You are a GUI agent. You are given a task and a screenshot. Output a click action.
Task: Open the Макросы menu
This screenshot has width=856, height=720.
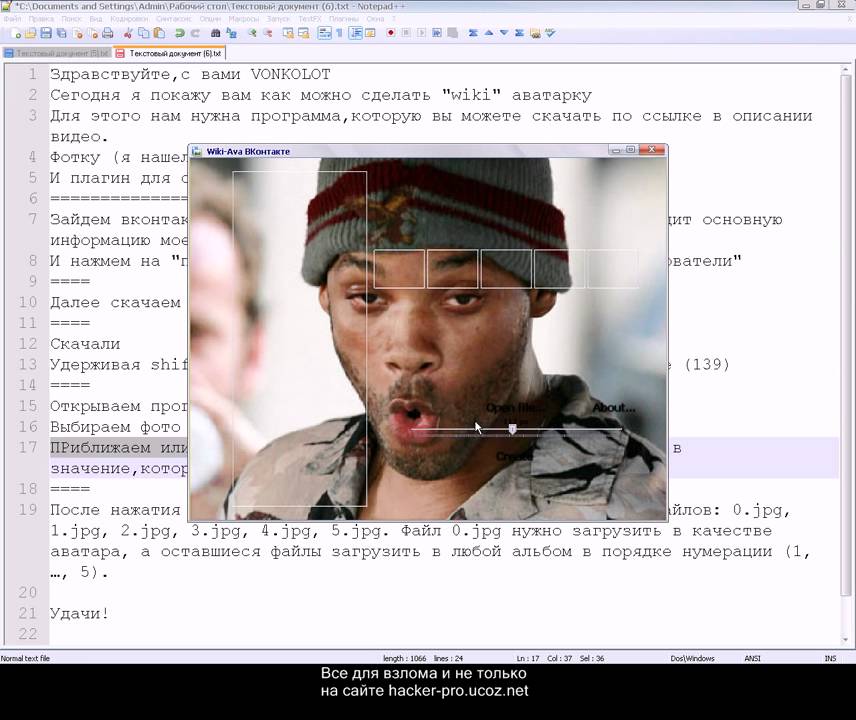click(243, 19)
